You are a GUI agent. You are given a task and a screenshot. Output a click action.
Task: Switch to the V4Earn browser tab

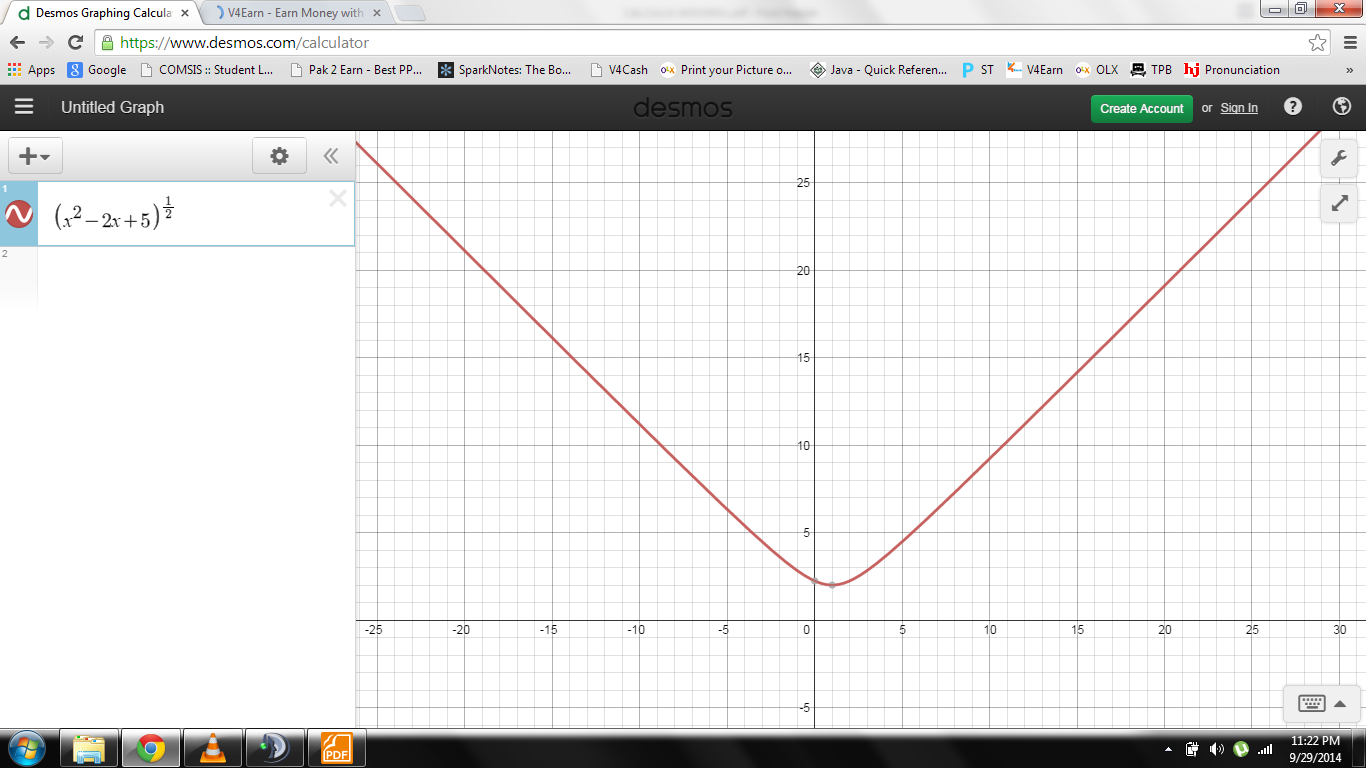[296, 13]
